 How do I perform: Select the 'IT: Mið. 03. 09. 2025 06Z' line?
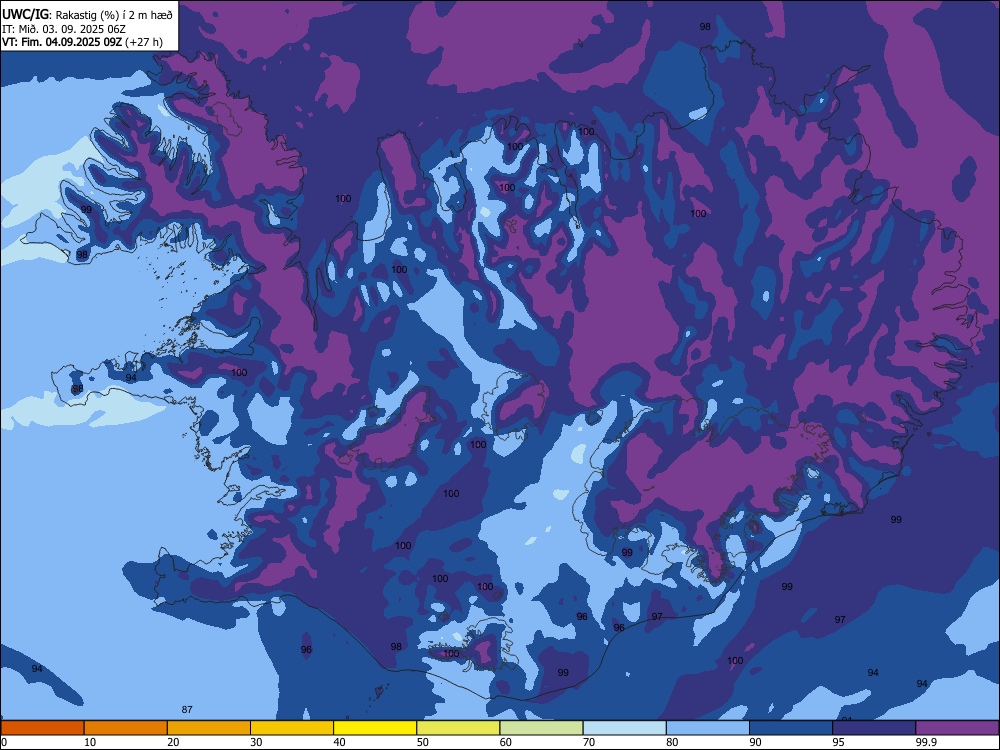[x=64, y=29]
